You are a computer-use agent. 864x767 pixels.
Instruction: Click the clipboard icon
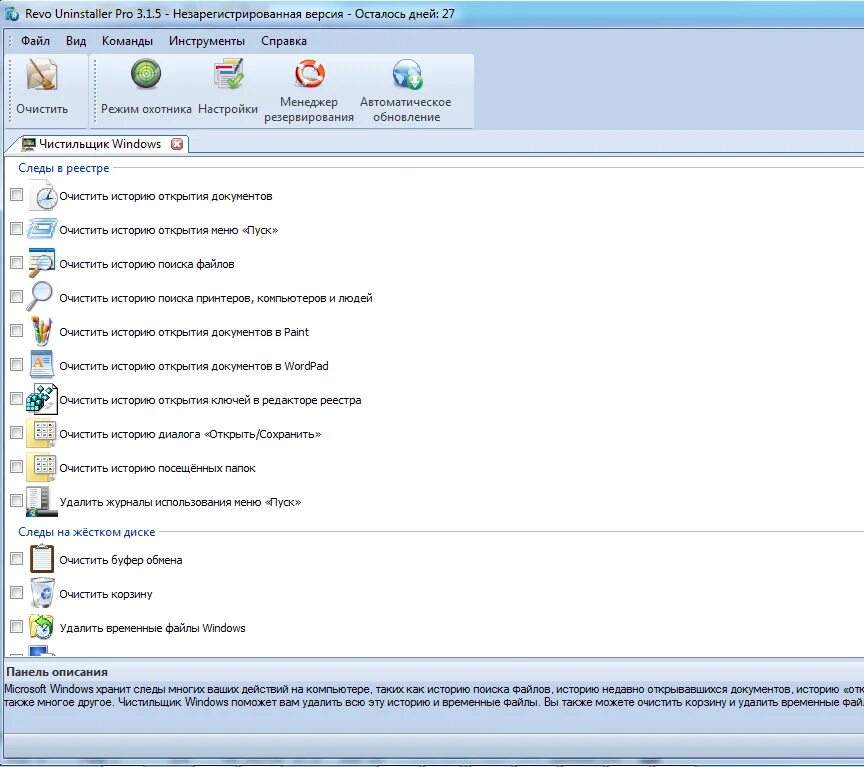pos(41,559)
